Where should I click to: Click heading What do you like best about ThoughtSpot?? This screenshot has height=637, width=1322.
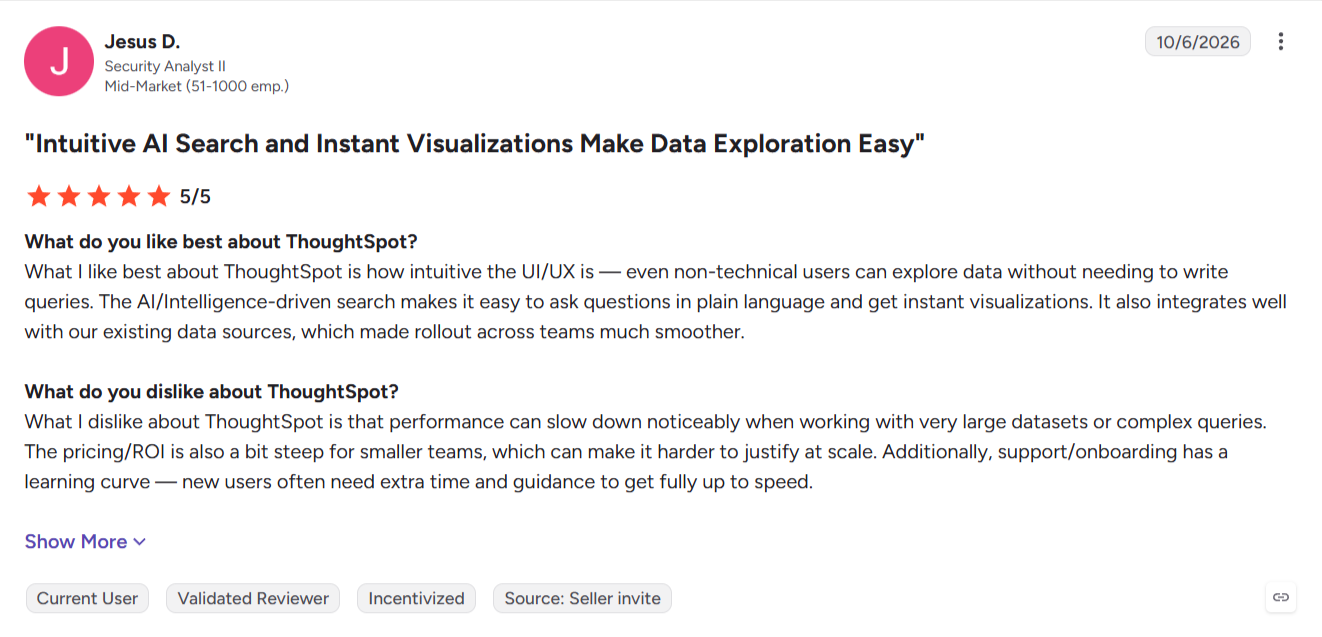tap(221, 242)
